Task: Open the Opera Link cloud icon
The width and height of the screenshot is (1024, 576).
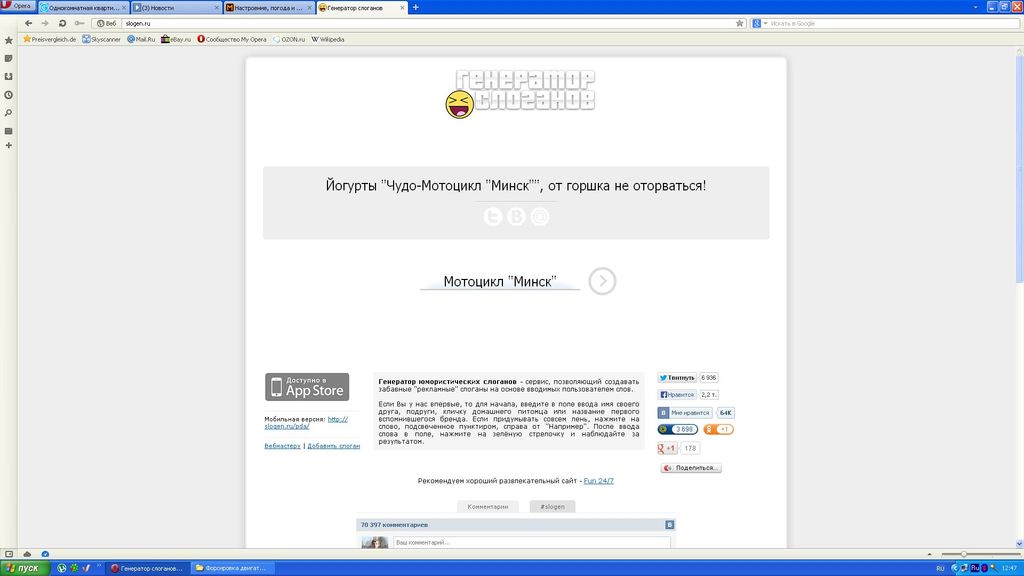Action: point(27,554)
